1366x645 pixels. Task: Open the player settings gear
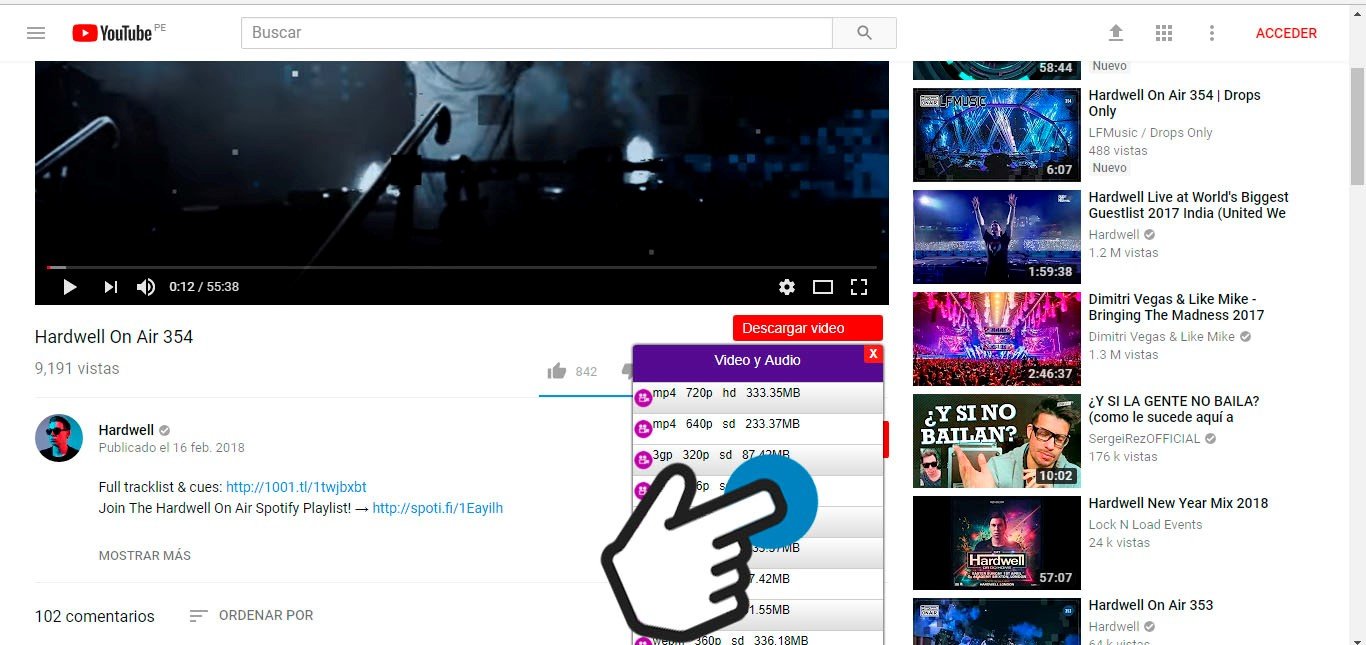pyautogui.click(x=787, y=287)
